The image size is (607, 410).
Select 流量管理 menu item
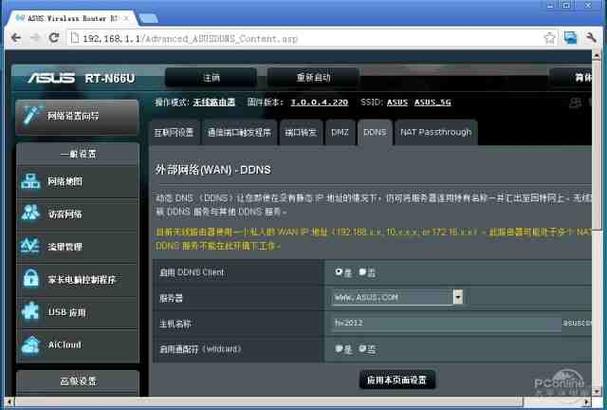pos(77,247)
